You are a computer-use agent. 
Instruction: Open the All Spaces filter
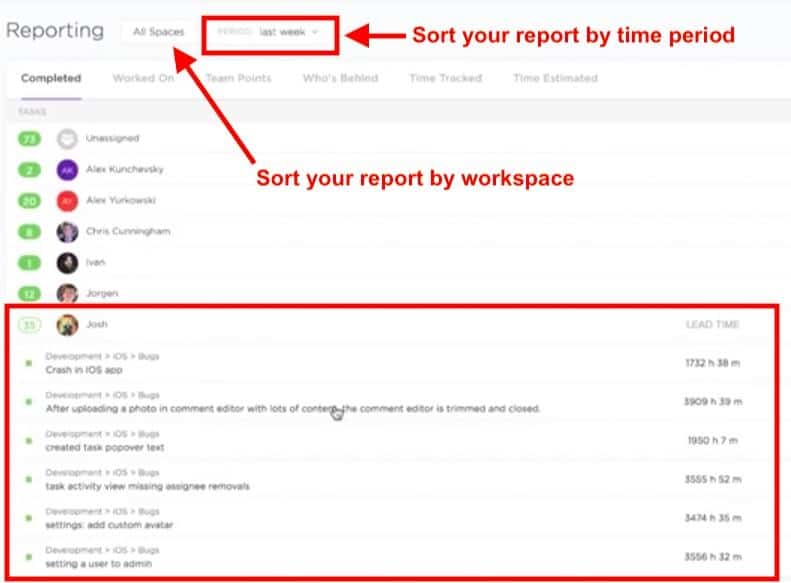(x=158, y=32)
